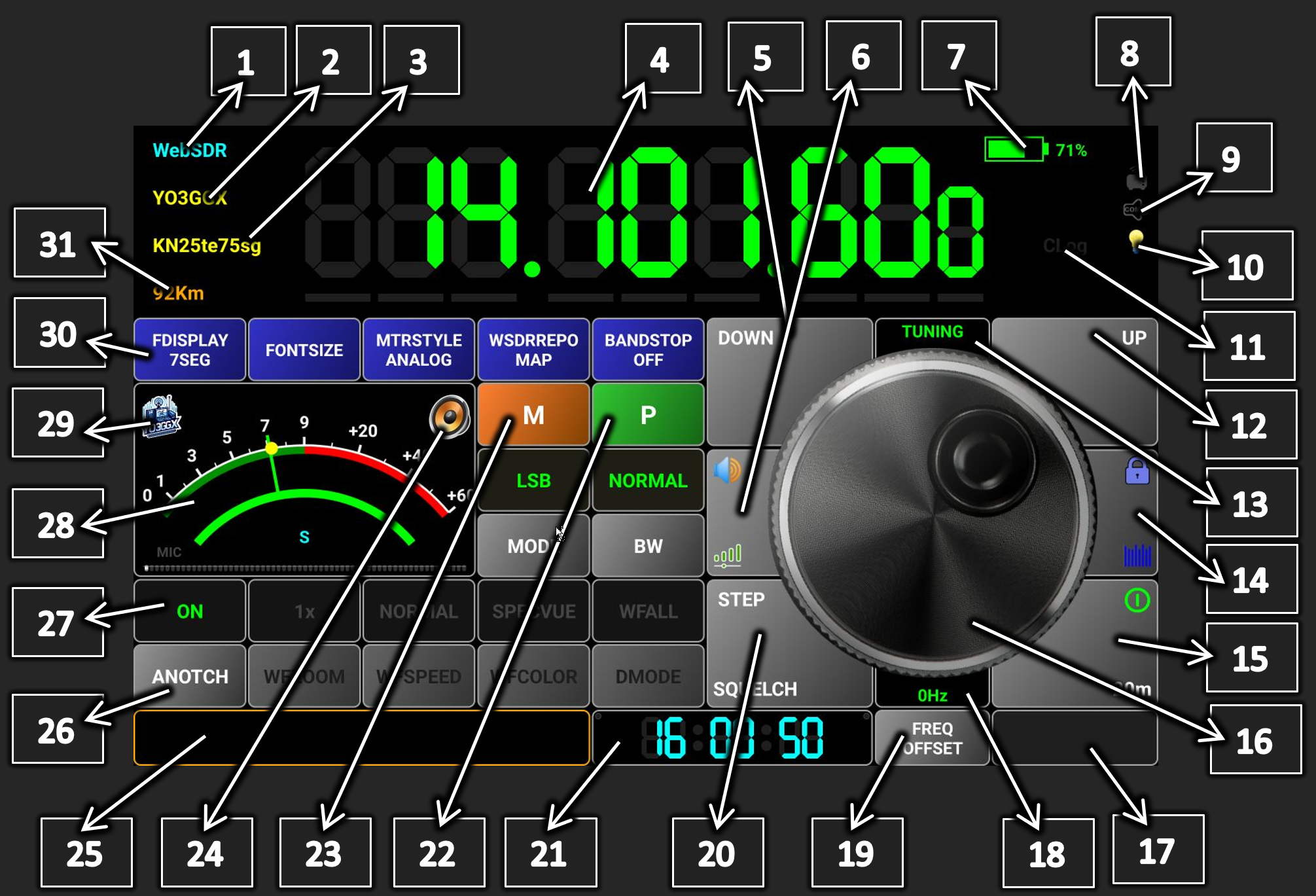Click the padlock tuning lock icon

(1137, 471)
